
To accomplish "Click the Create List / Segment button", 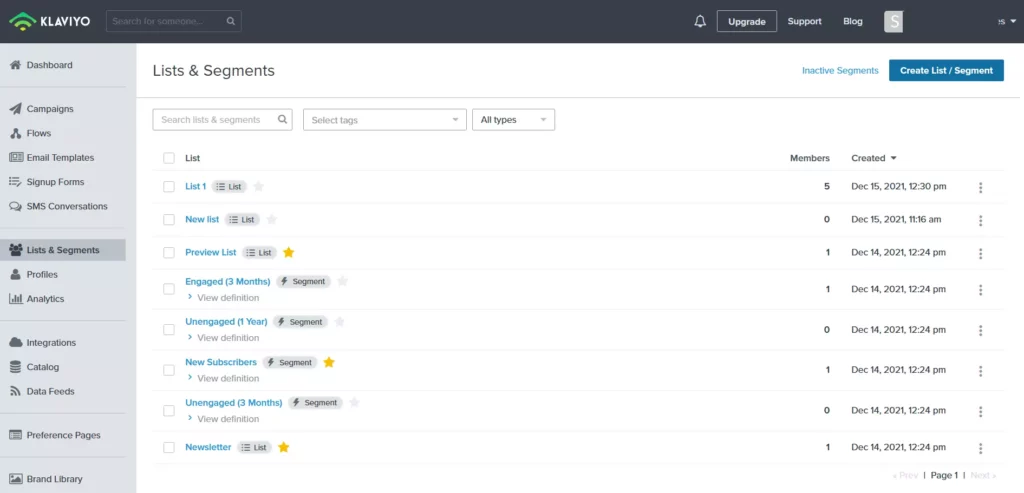I will point(946,70).
